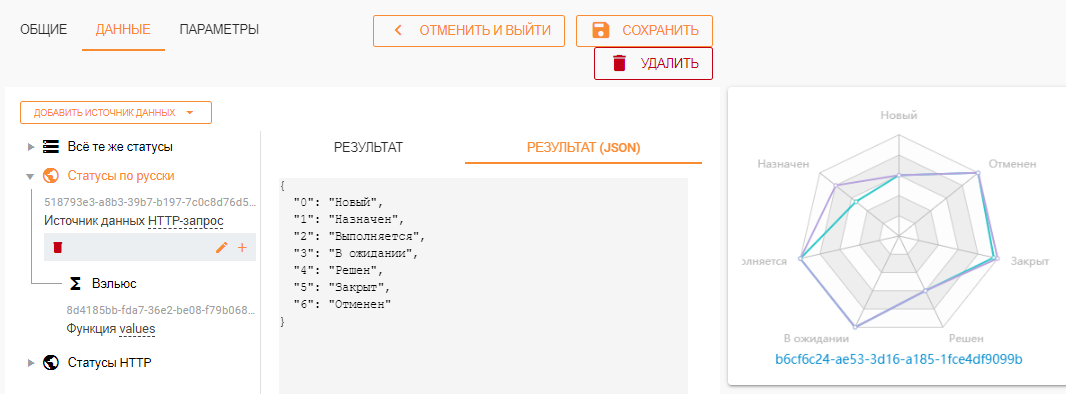Click the В ожидании axis label on radar chart
This screenshot has width=1066, height=394.
(x=817, y=338)
